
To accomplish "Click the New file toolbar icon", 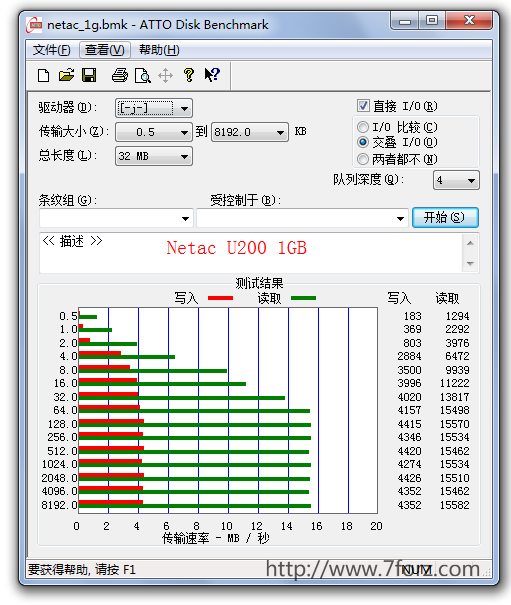I will (x=44, y=75).
